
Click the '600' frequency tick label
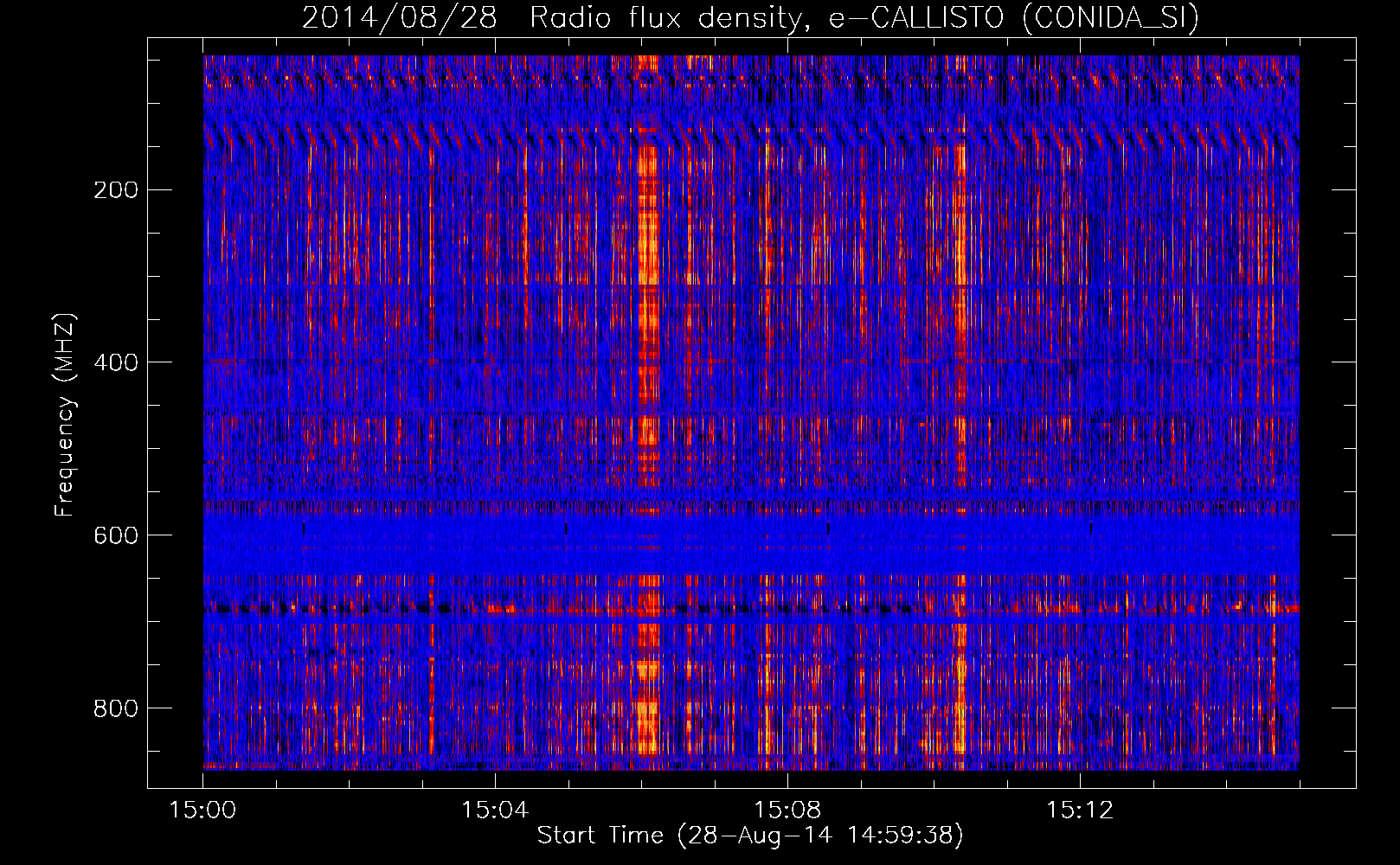coord(116,535)
